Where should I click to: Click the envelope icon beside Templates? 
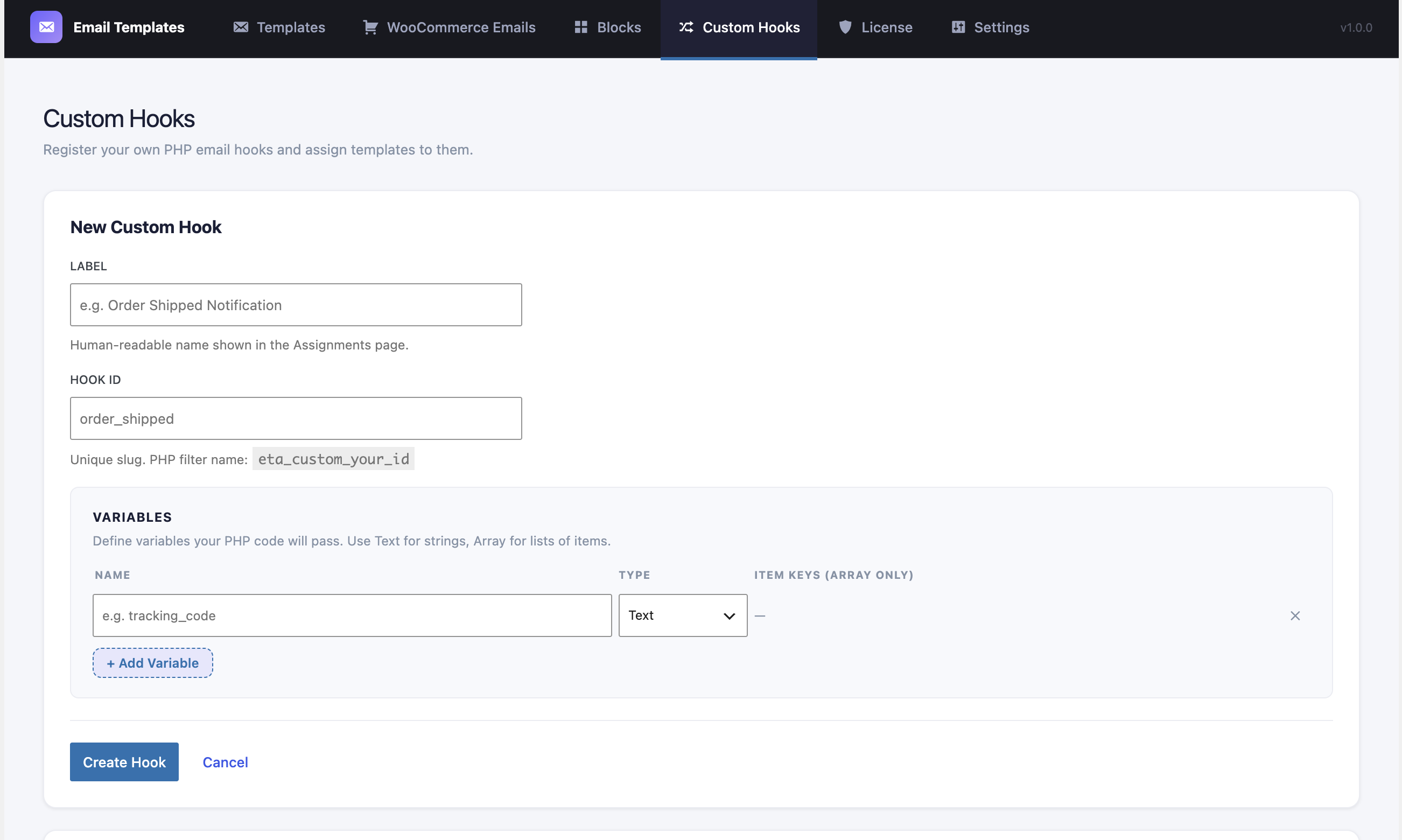(241, 27)
